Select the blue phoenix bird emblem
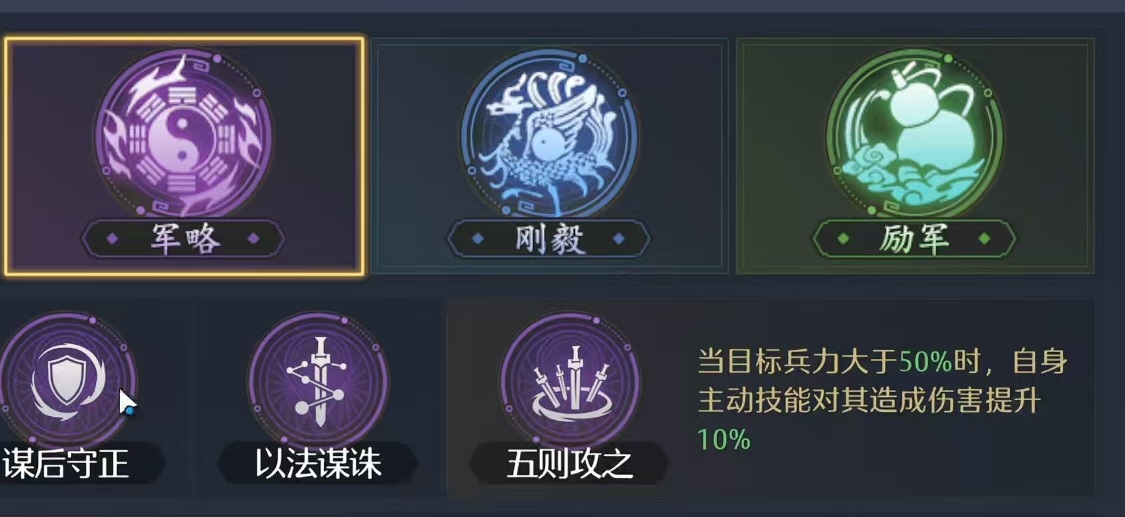1125x517 pixels. click(549, 133)
